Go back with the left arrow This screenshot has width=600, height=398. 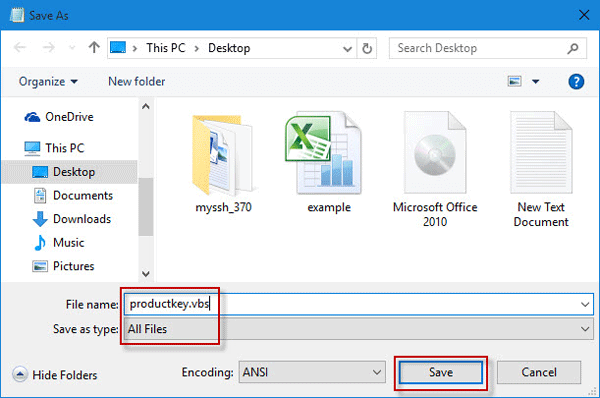click(20, 48)
